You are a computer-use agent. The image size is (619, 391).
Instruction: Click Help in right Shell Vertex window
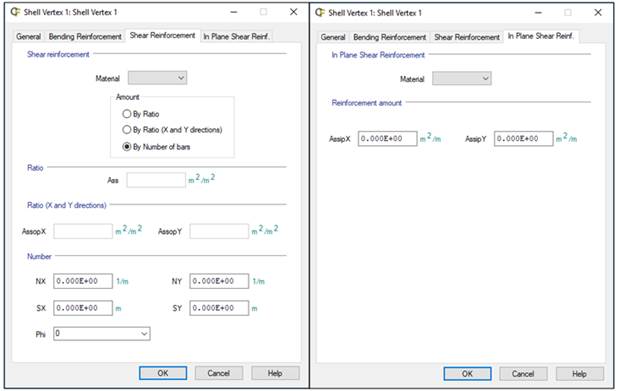pyautogui.click(x=580, y=374)
